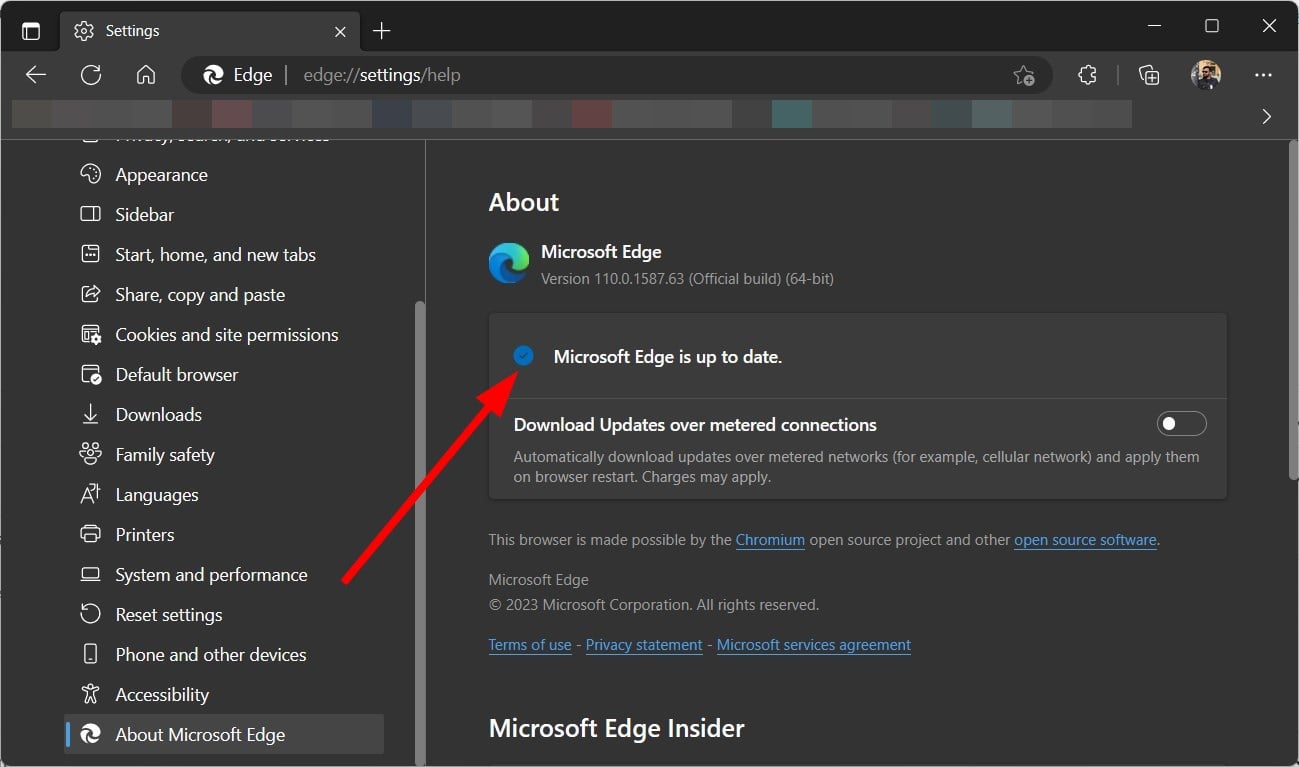This screenshot has width=1299, height=767.
Task: Open Start, home, and new tabs settings
Action: tap(224, 255)
